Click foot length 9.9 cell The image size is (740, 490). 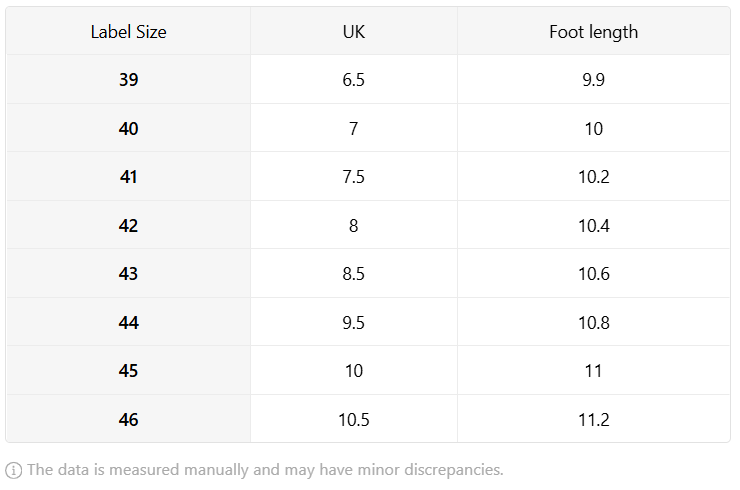click(x=593, y=79)
